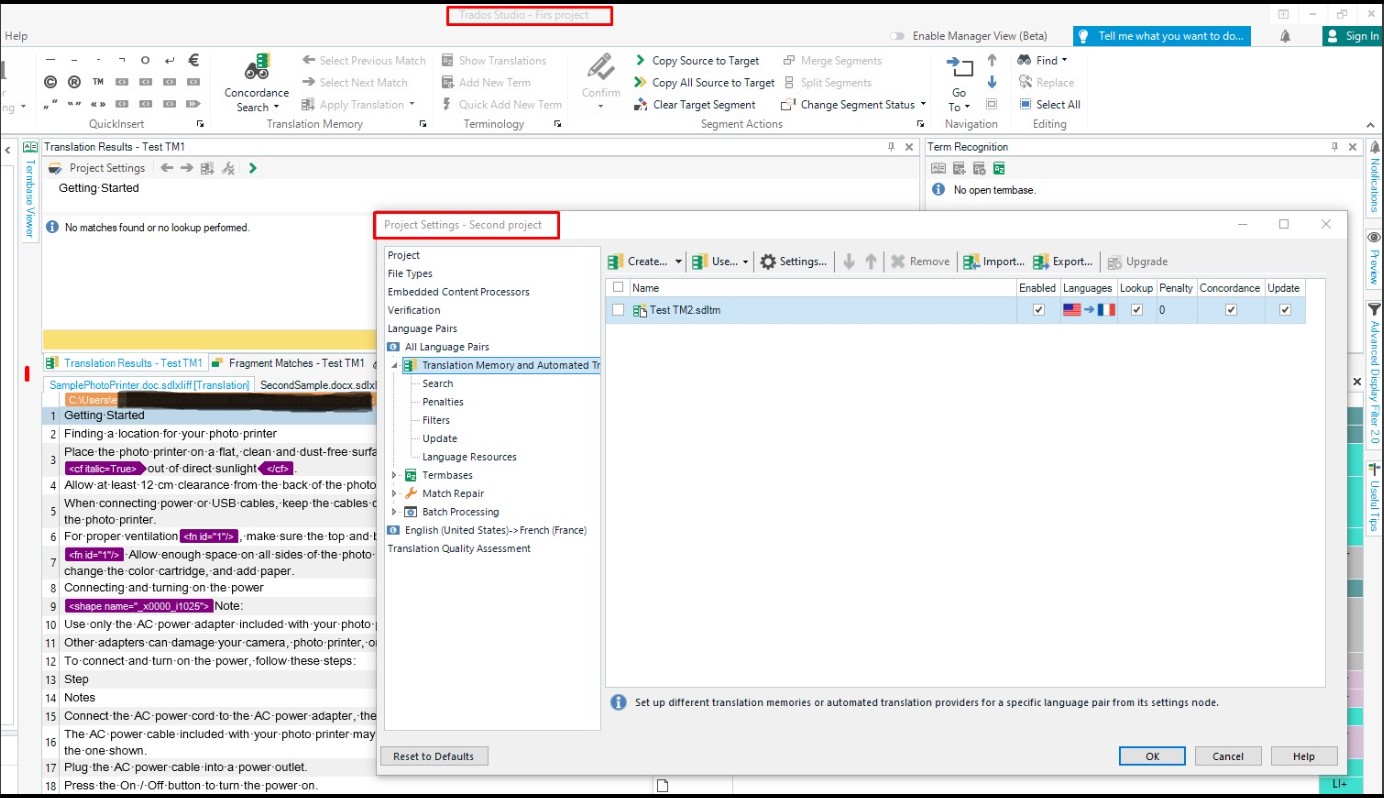Open SecondSample.docx.sdlxliff document tab
1384x798 pixels.
coord(317,385)
